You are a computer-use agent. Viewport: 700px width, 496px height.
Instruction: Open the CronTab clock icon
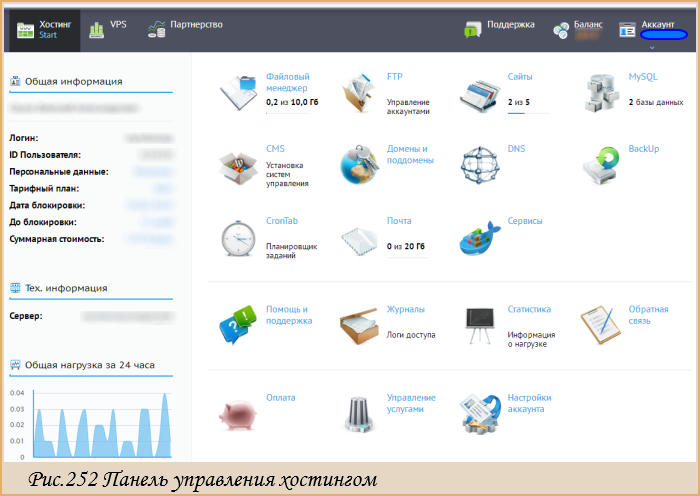[x=238, y=238]
